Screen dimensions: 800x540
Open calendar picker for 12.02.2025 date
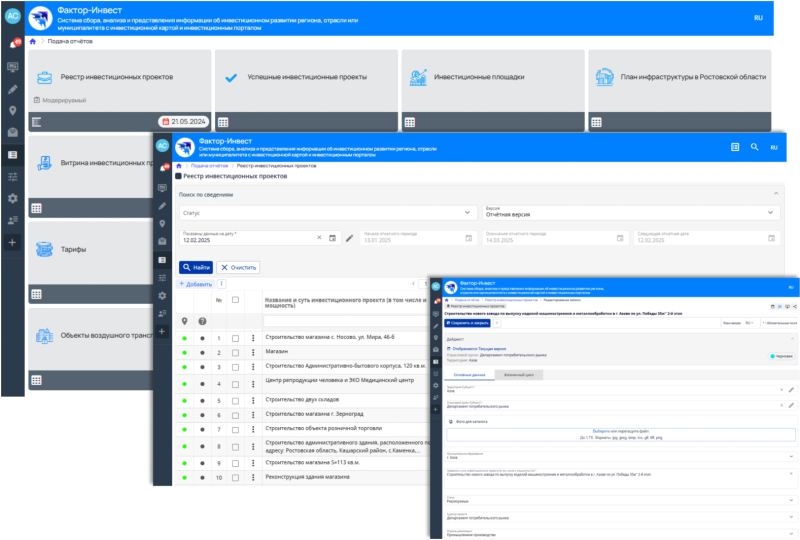coord(333,238)
